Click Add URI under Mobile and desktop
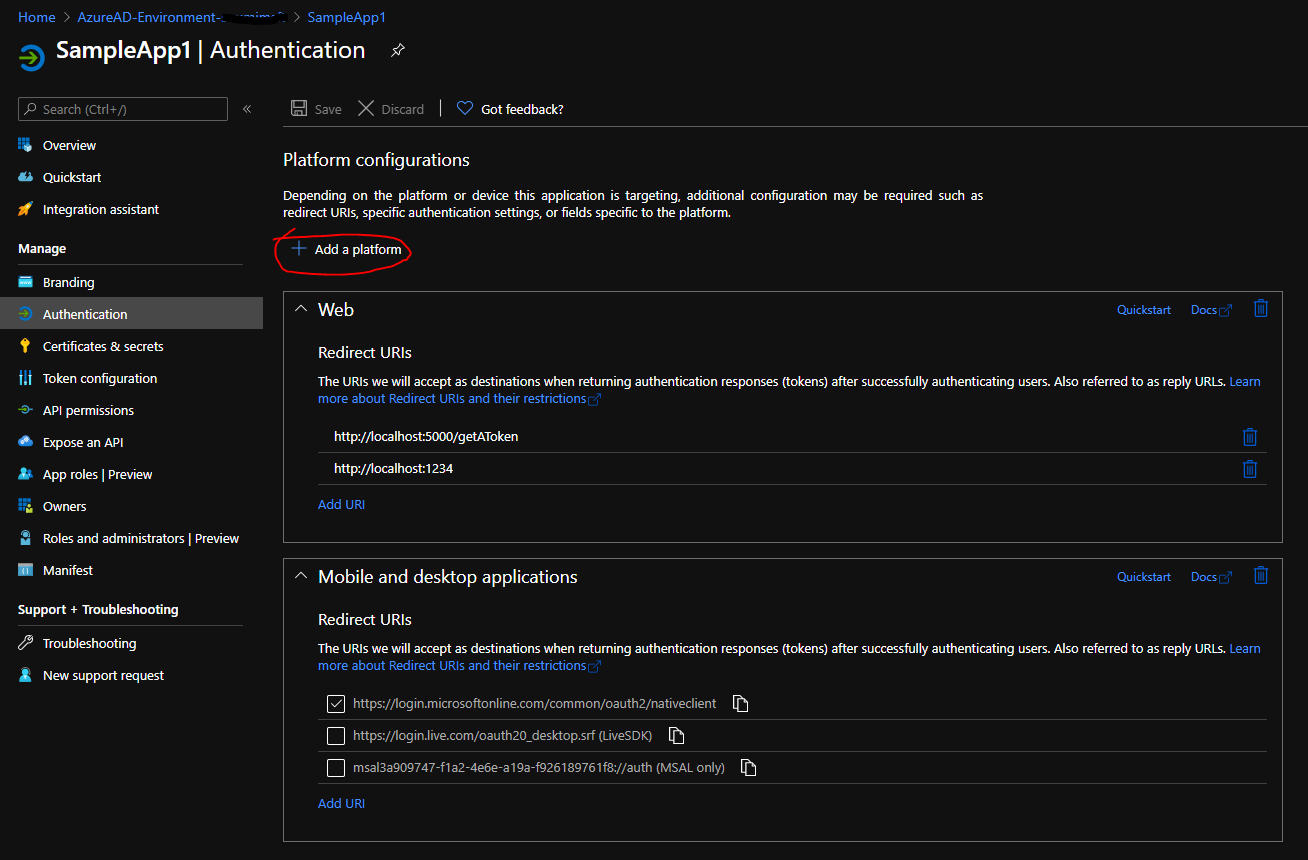 [x=341, y=803]
